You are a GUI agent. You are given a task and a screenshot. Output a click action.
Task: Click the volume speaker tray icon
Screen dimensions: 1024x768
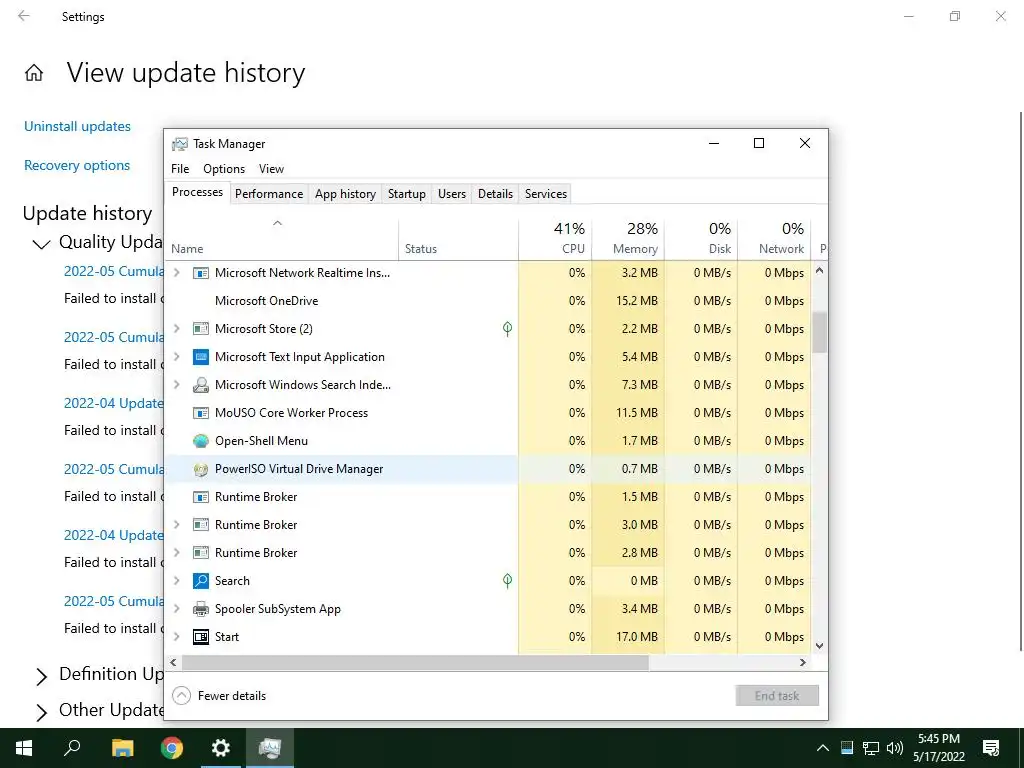895,748
